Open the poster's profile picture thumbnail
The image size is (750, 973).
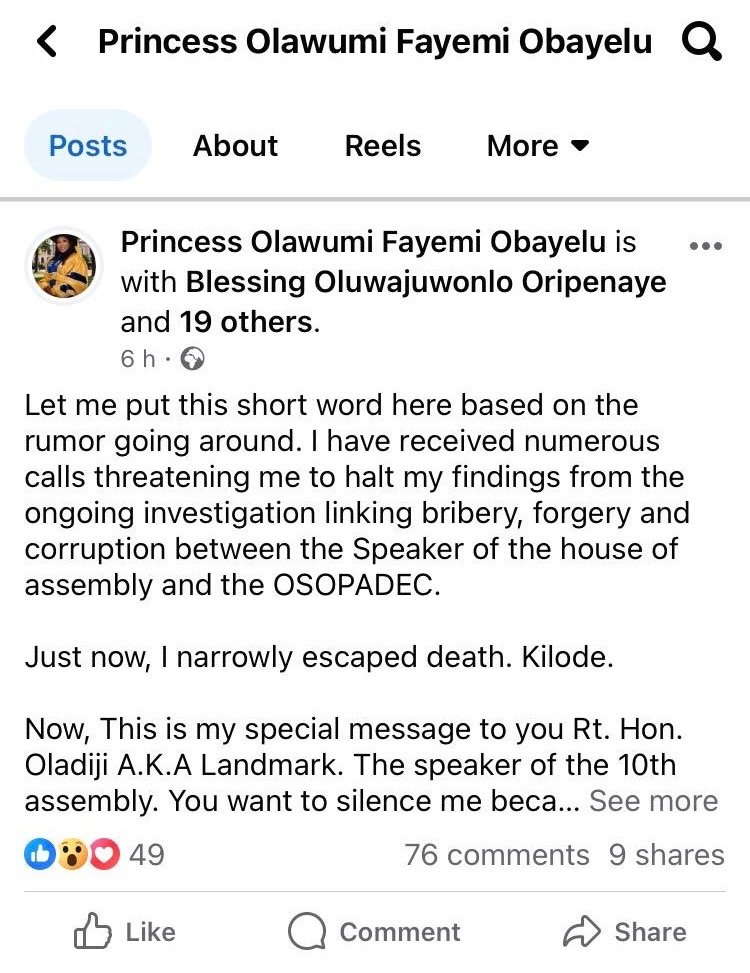click(64, 266)
